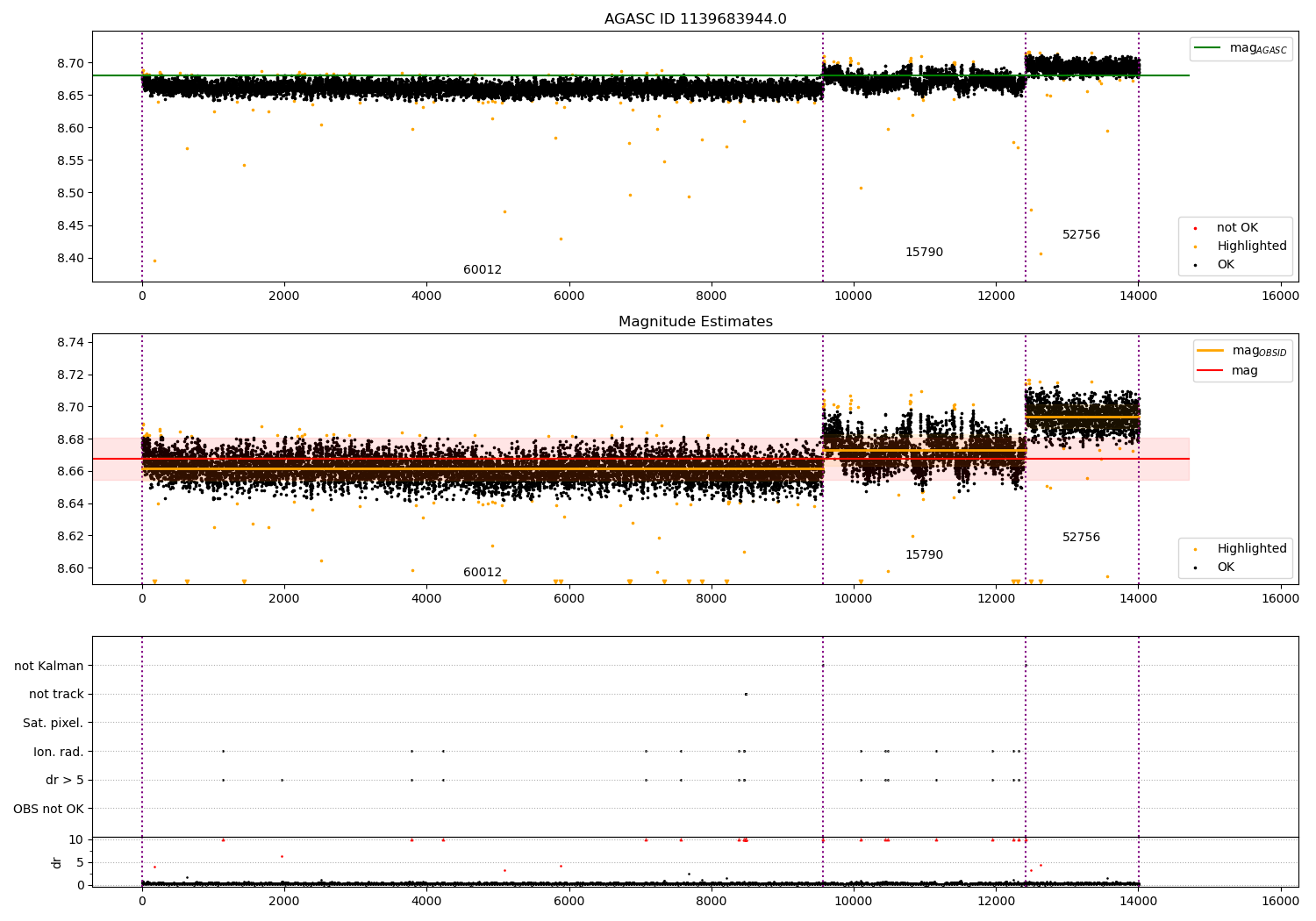
Task: Click the 8.64 y-tick label
Action: (x=70, y=503)
